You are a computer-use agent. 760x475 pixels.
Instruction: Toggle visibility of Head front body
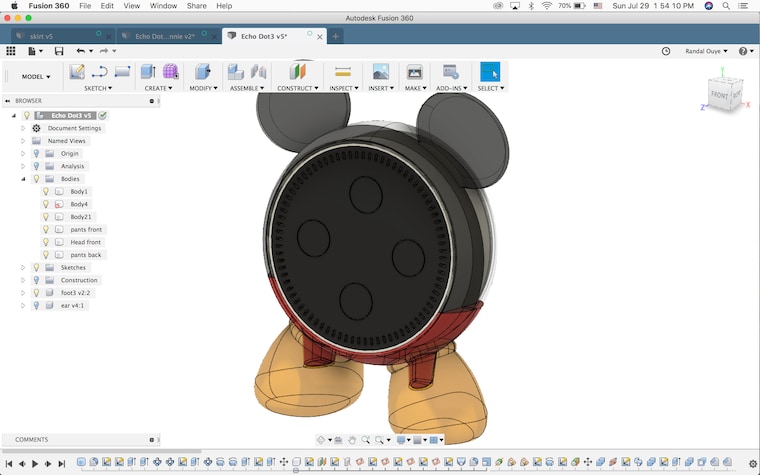point(46,242)
